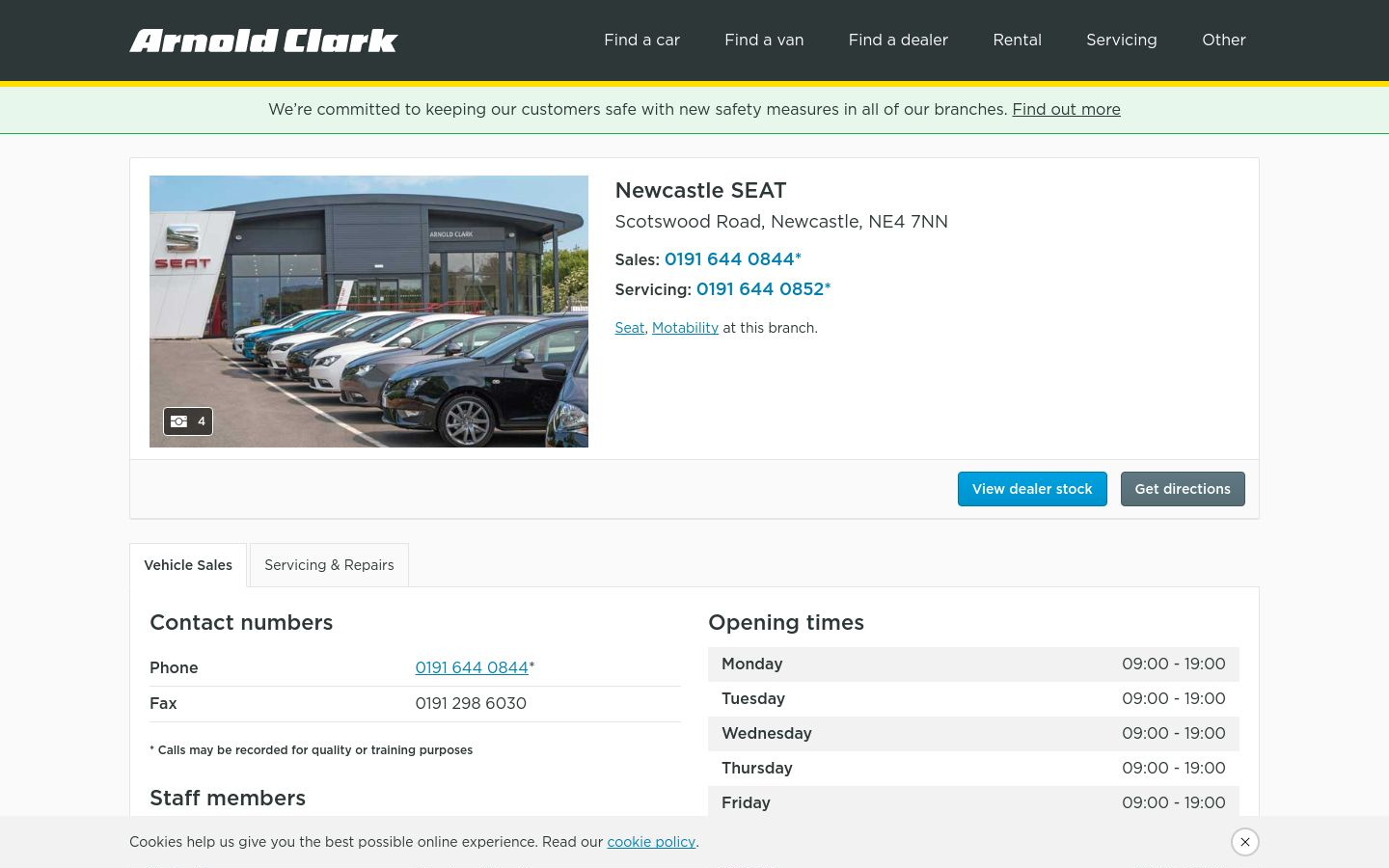The width and height of the screenshot is (1389, 868).
Task: Open the Motability link
Action: 685,328
